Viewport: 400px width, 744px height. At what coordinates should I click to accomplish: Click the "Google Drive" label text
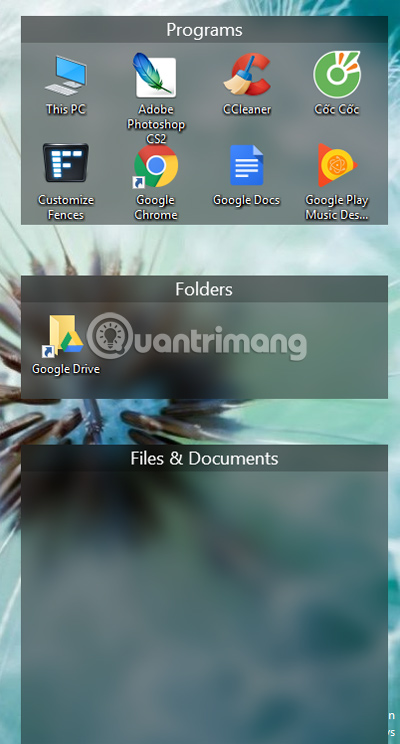point(66,369)
